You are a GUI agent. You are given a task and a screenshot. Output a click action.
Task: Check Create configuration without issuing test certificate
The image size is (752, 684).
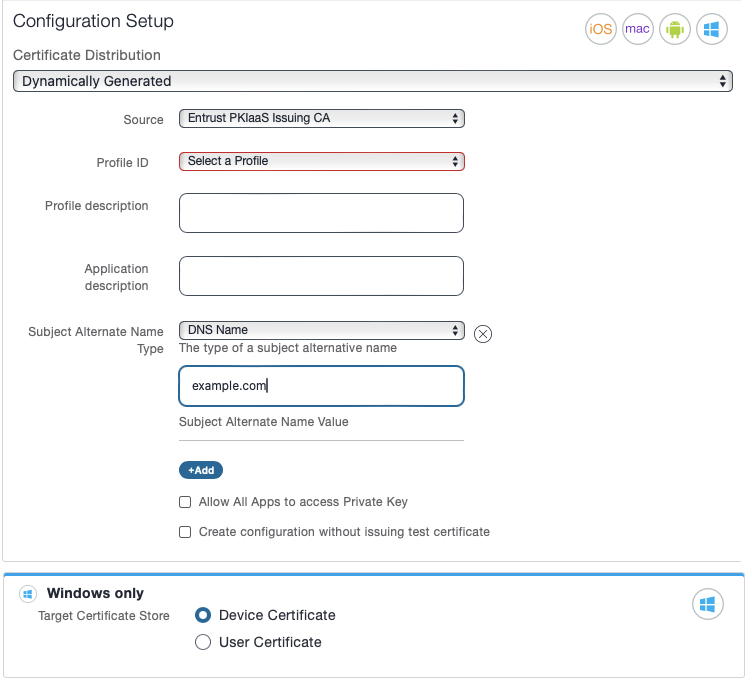[185, 532]
